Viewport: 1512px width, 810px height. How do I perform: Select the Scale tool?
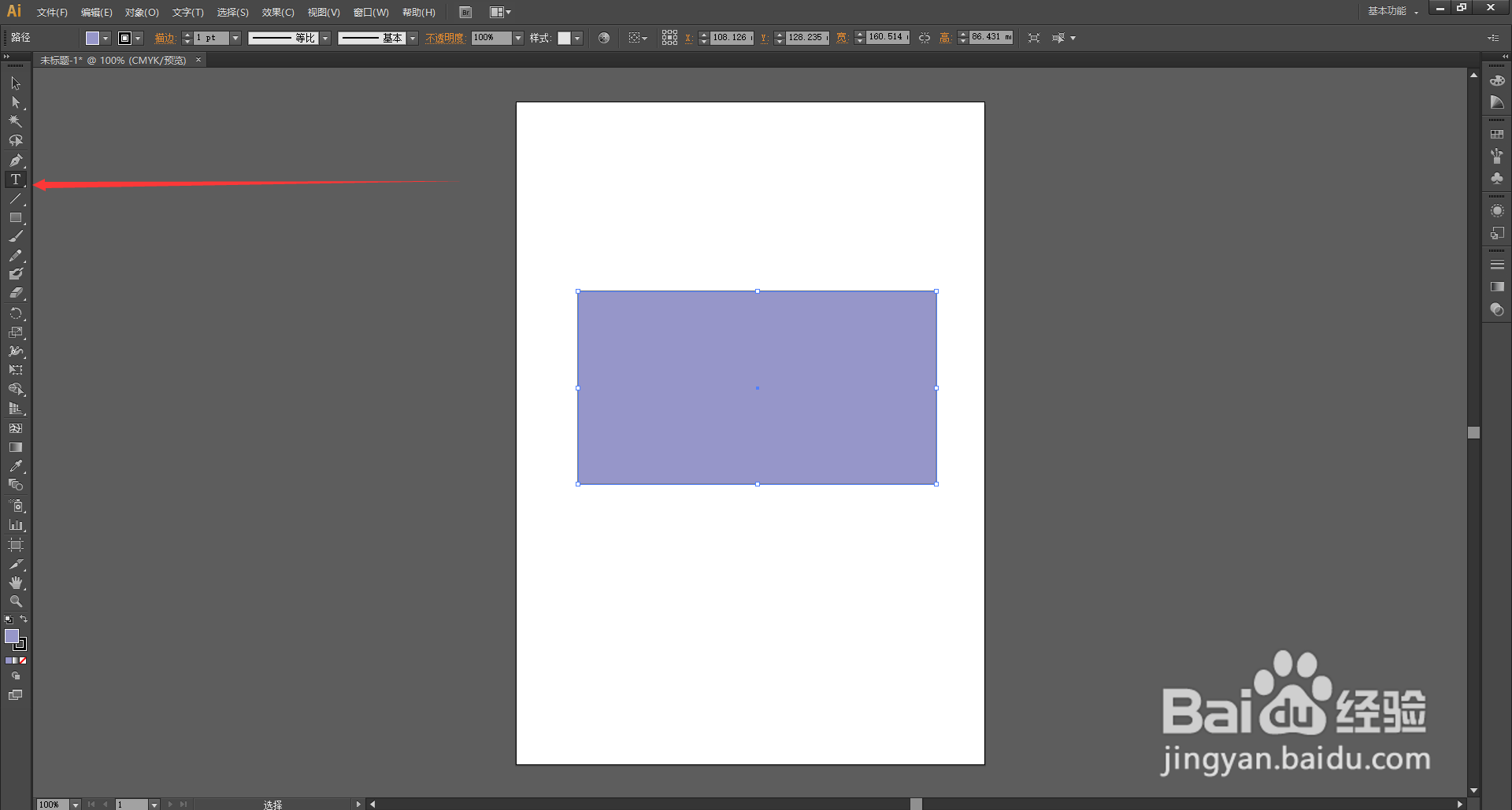click(x=16, y=332)
